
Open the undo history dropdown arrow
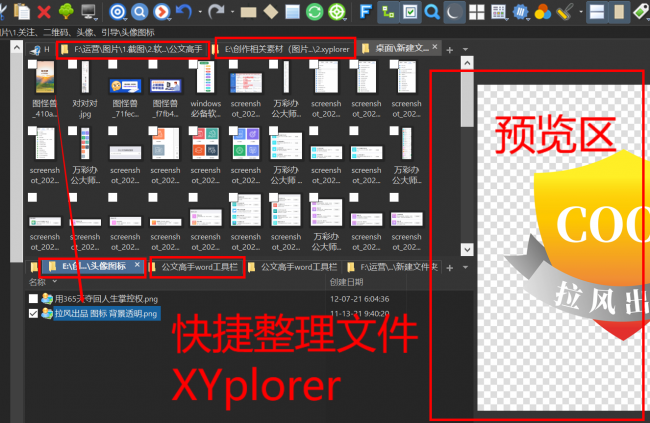click(200, 12)
